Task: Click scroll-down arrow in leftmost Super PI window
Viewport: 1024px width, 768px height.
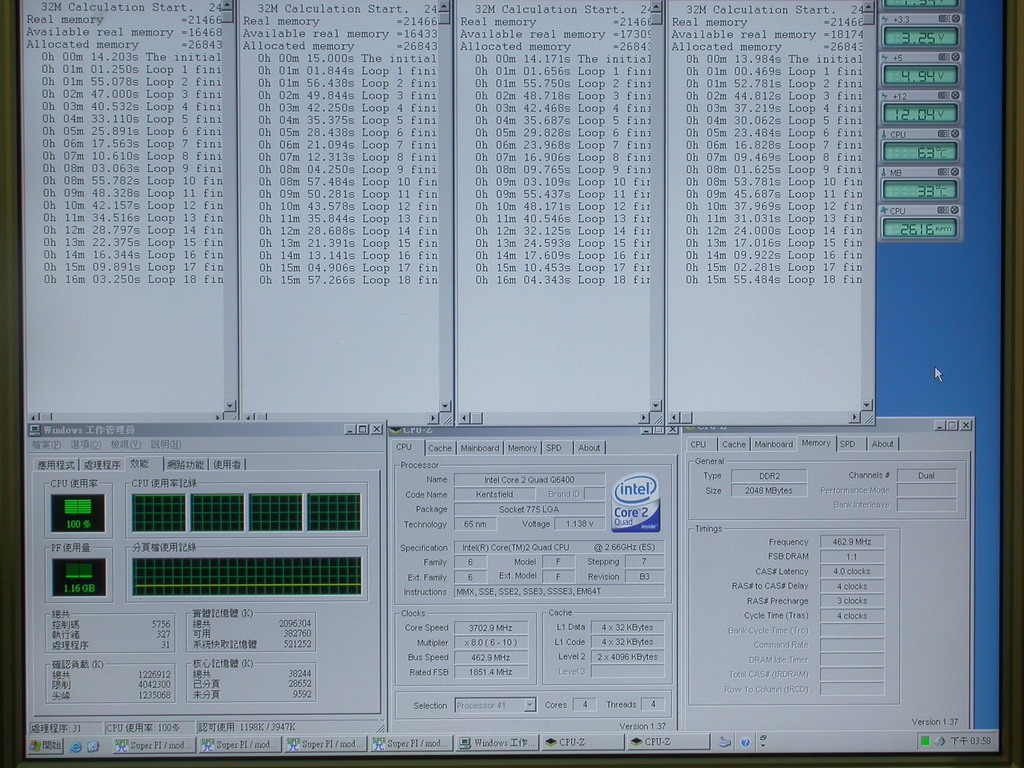Action: coord(230,406)
